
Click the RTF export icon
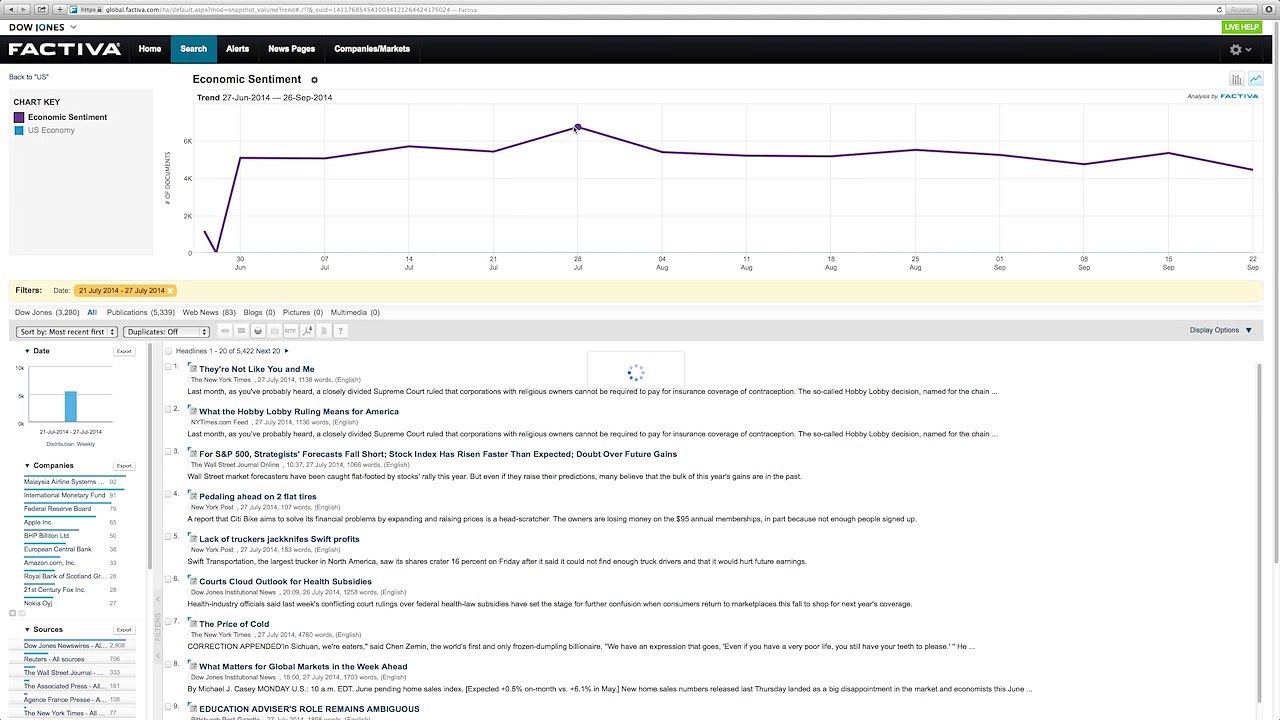[290, 331]
